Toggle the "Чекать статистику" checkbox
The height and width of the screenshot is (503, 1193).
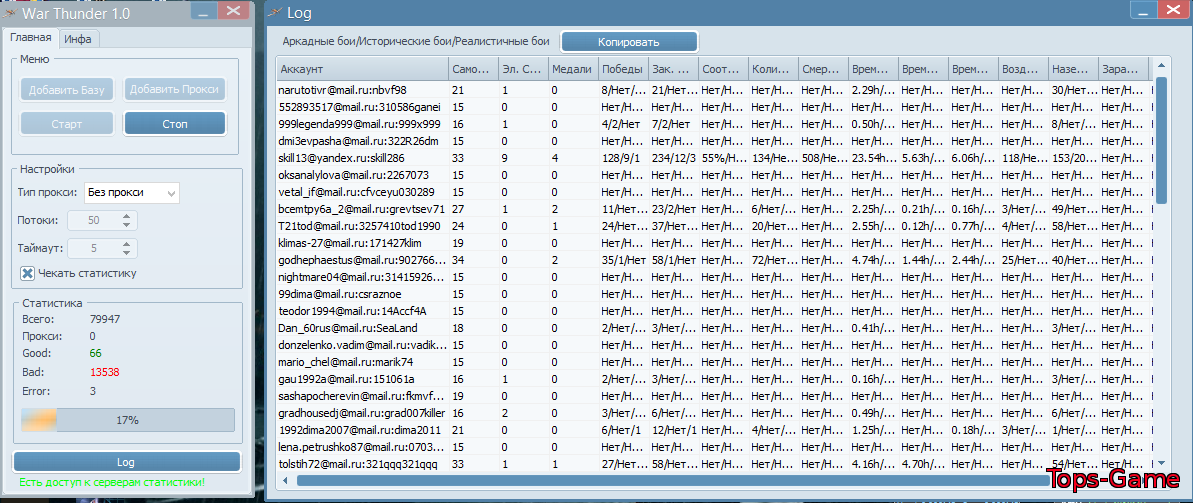28,273
